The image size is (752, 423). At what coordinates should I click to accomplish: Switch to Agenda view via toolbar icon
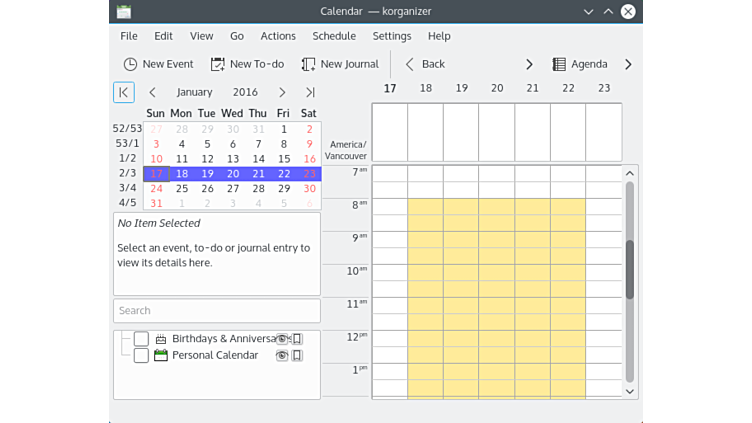click(x=559, y=64)
